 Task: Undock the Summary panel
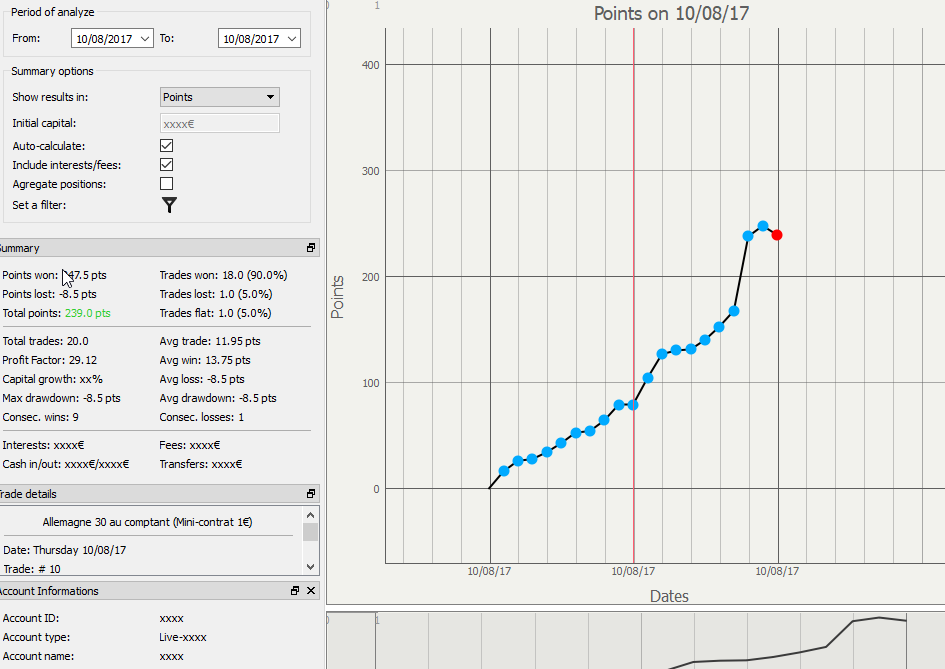tap(311, 248)
